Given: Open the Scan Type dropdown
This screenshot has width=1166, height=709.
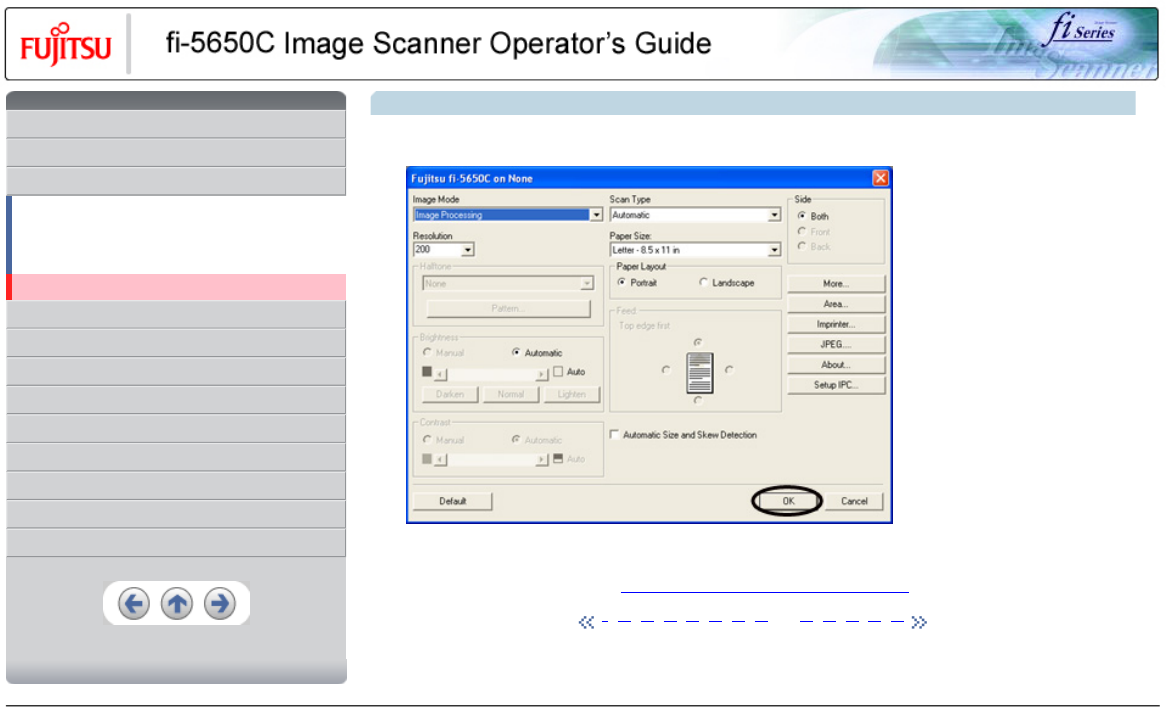Looking at the screenshot, I should 774,215.
